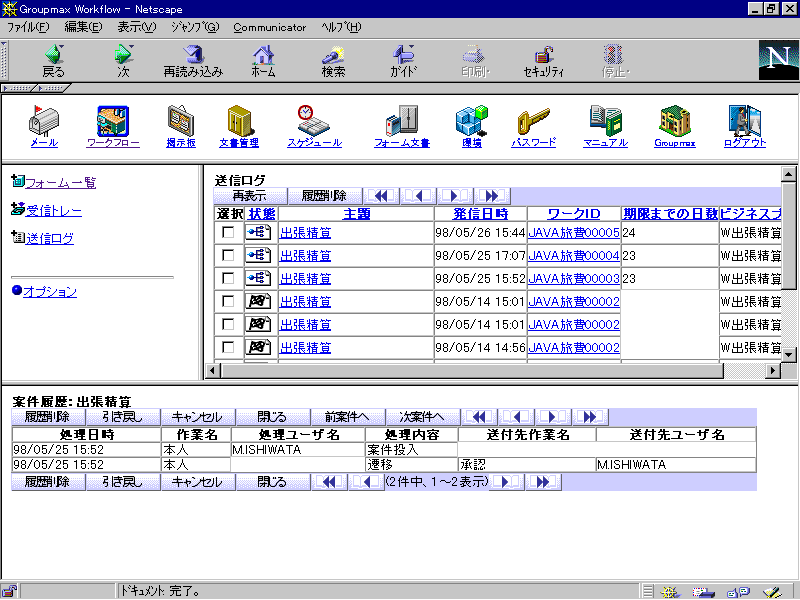Click the right arrow of the send log horizontal scrollbar
Viewport: 800px width, 600px height.
[x=773, y=370]
